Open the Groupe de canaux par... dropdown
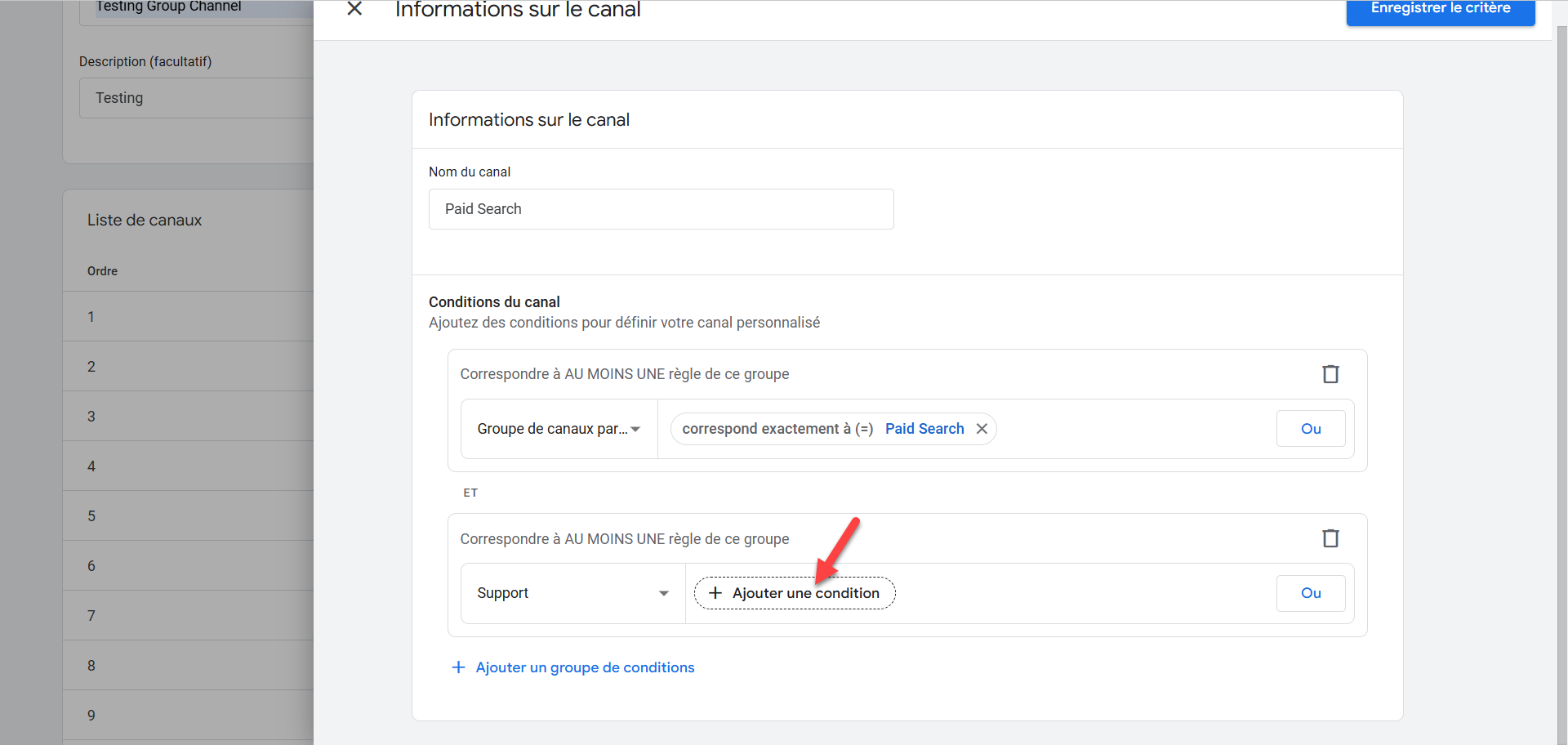The image size is (1568, 745). [x=559, y=429]
